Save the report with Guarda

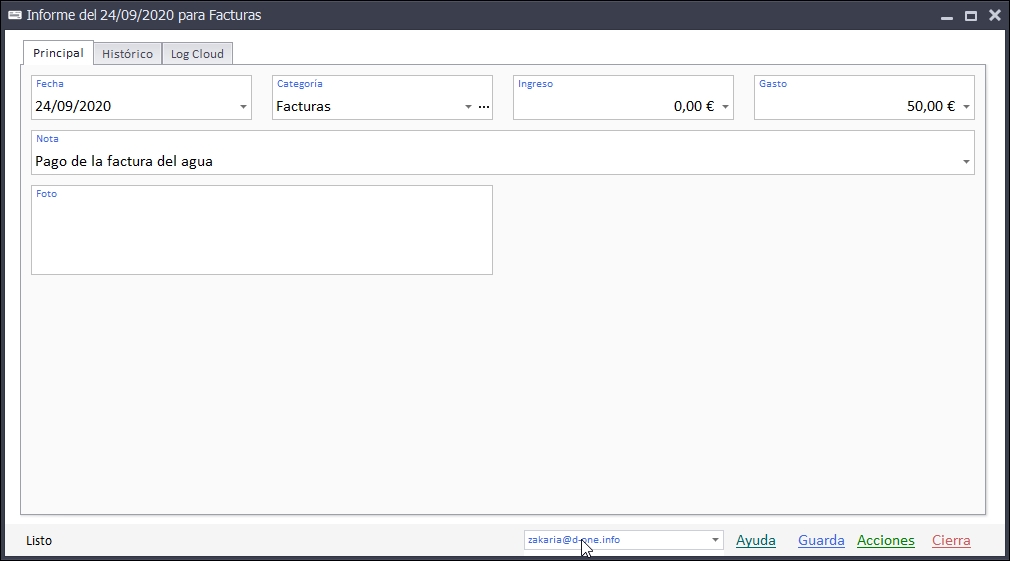pyautogui.click(x=821, y=541)
